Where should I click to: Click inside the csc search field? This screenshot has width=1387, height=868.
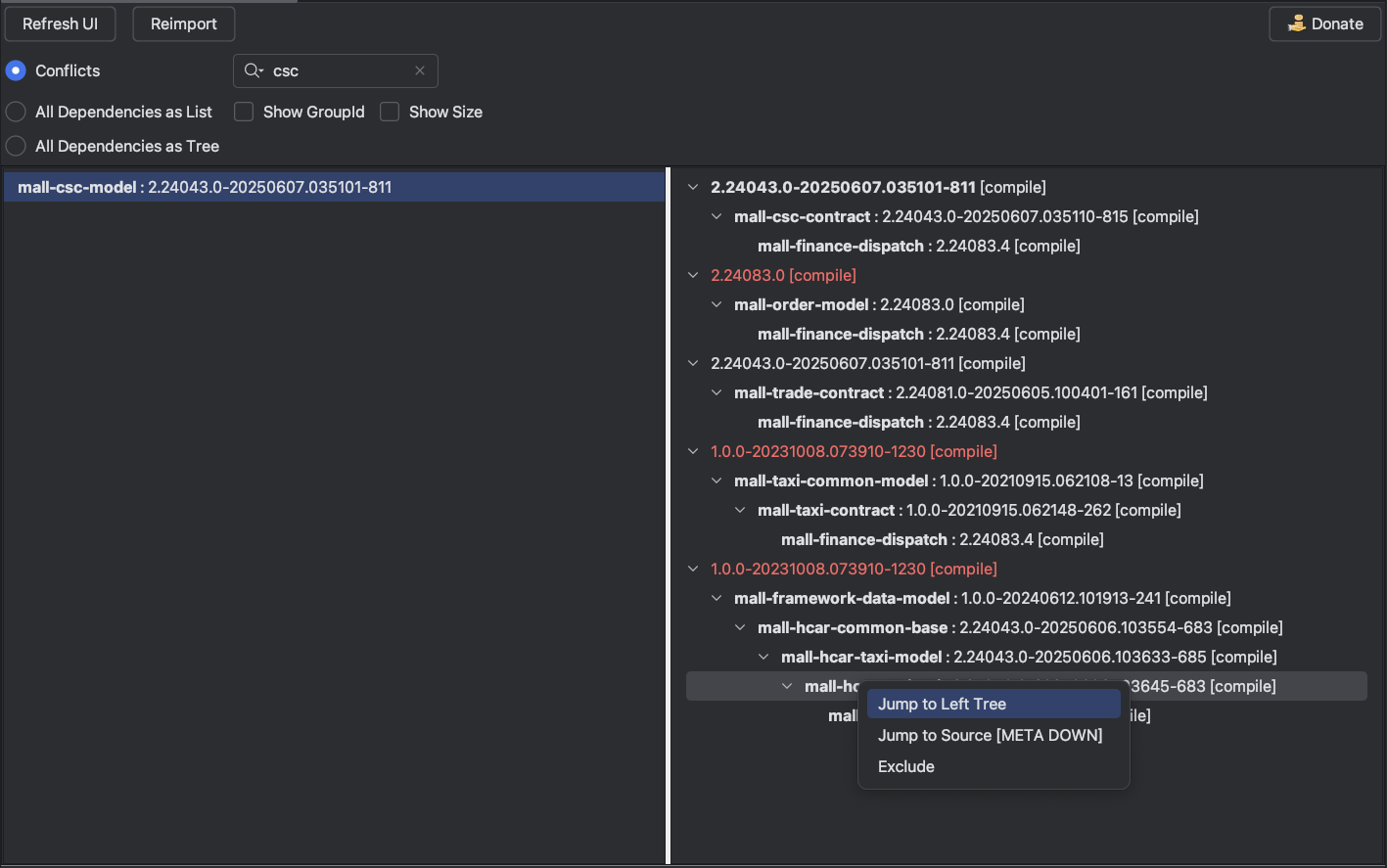point(338,70)
